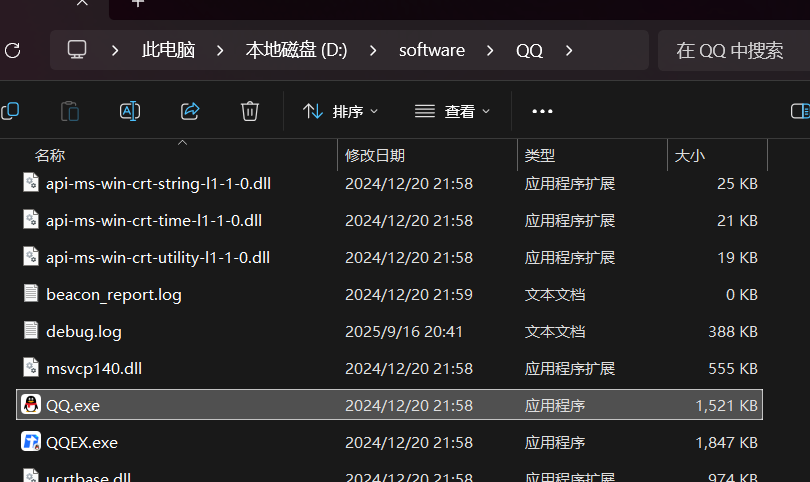Click date 2025/9/16 20:41 of debug.log
Image resolution: width=810 pixels, height=482 pixels.
(404, 332)
